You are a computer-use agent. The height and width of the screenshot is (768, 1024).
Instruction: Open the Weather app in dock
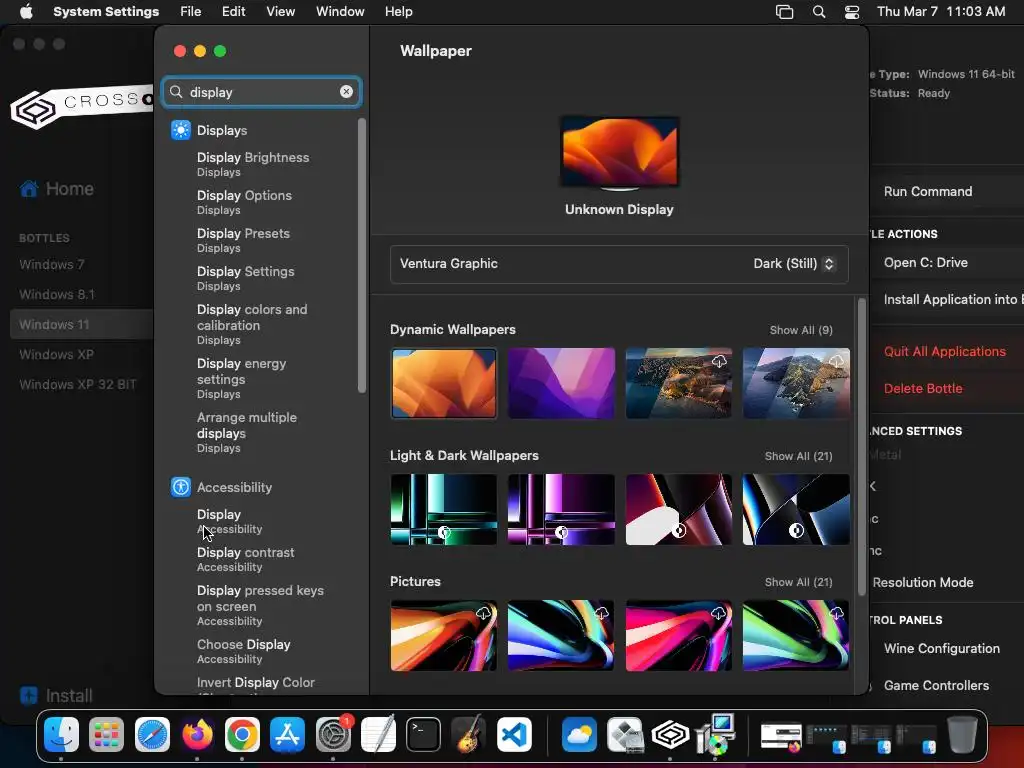pos(579,734)
